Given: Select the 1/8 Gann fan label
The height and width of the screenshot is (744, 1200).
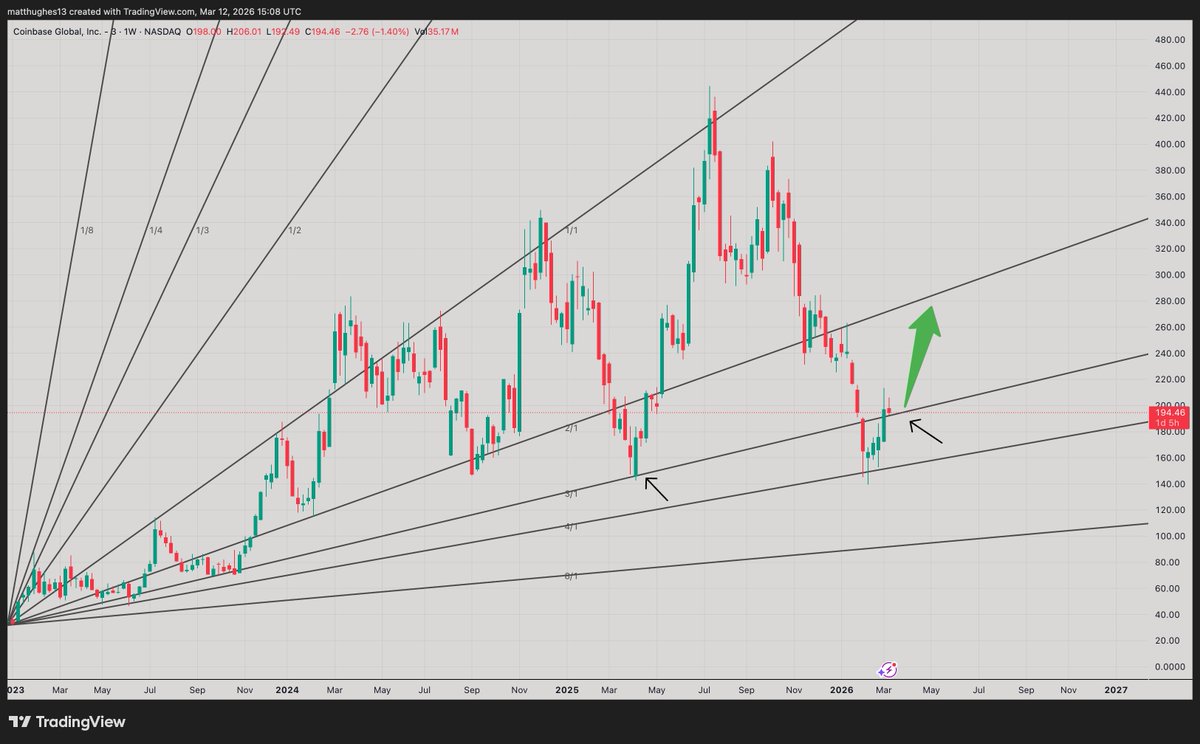Looking at the screenshot, I should [86, 231].
